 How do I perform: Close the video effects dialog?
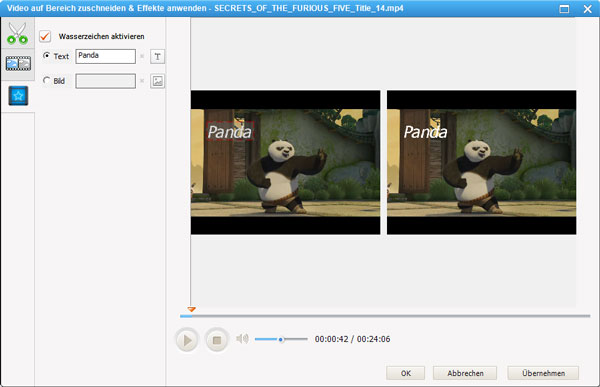tap(588, 8)
